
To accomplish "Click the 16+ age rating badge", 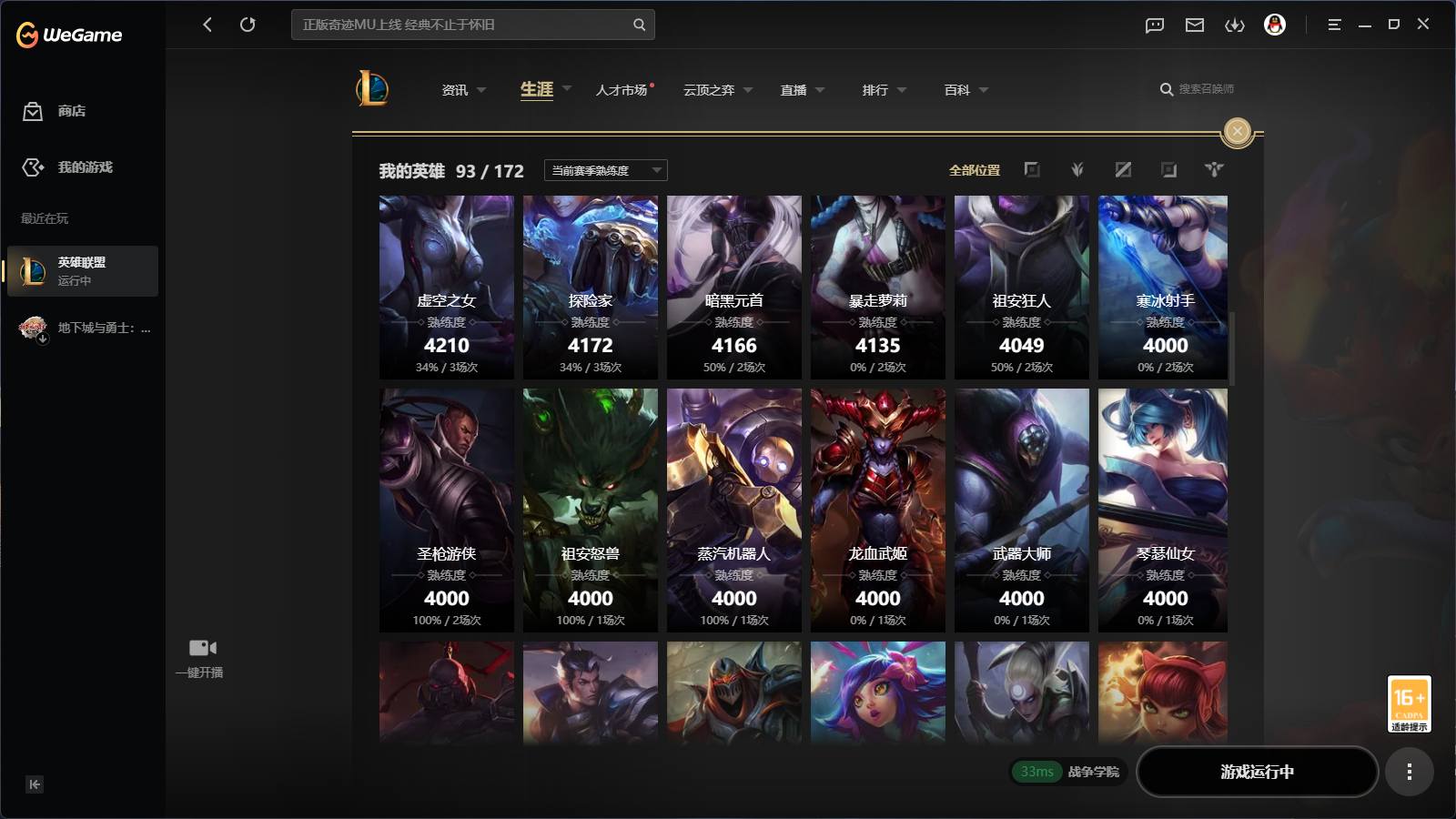I will pos(1409,704).
